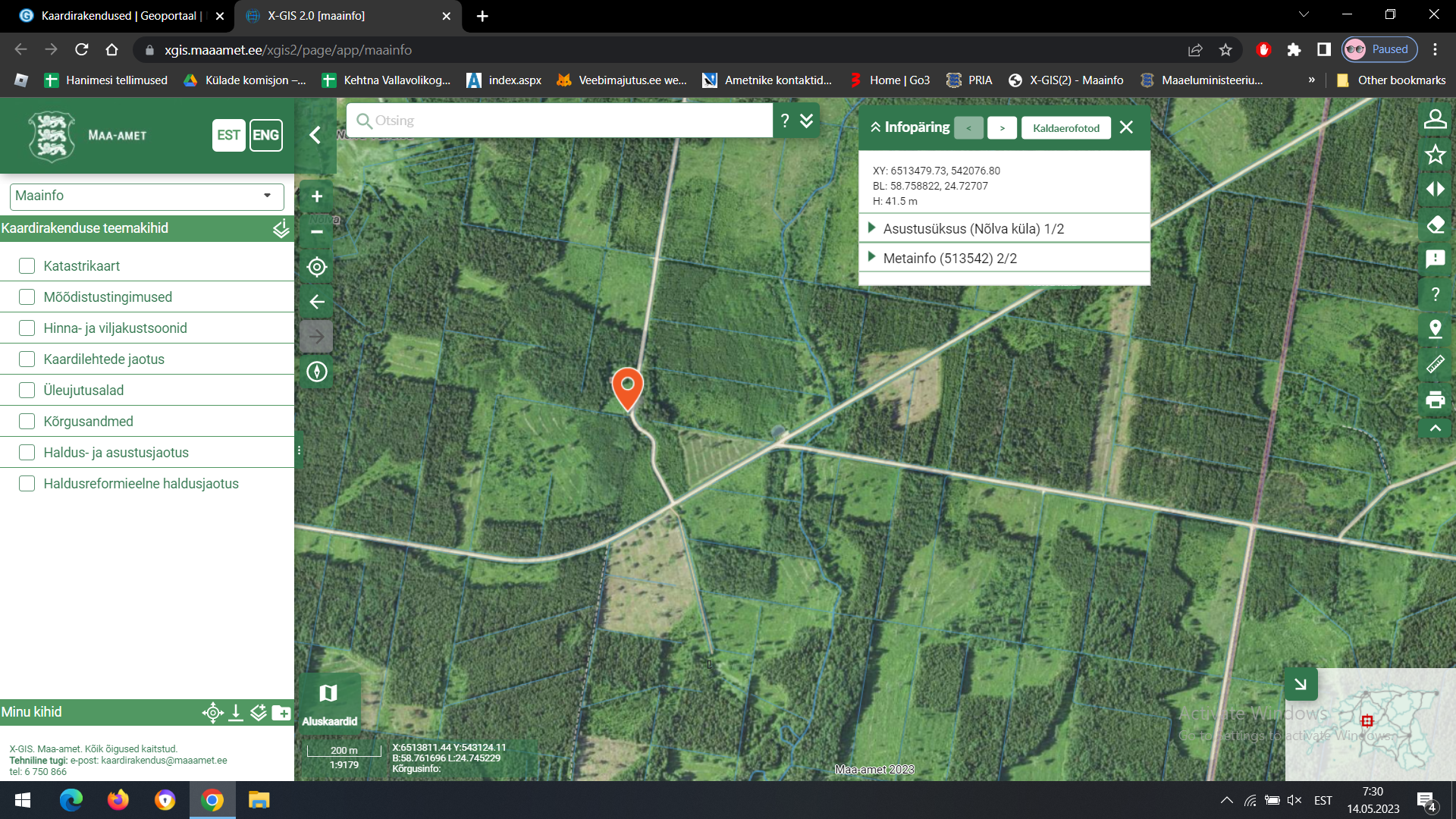Click the Kaldaerofotod button
Image resolution: width=1456 pixels, height=819 pixels.
point(1065,128)
